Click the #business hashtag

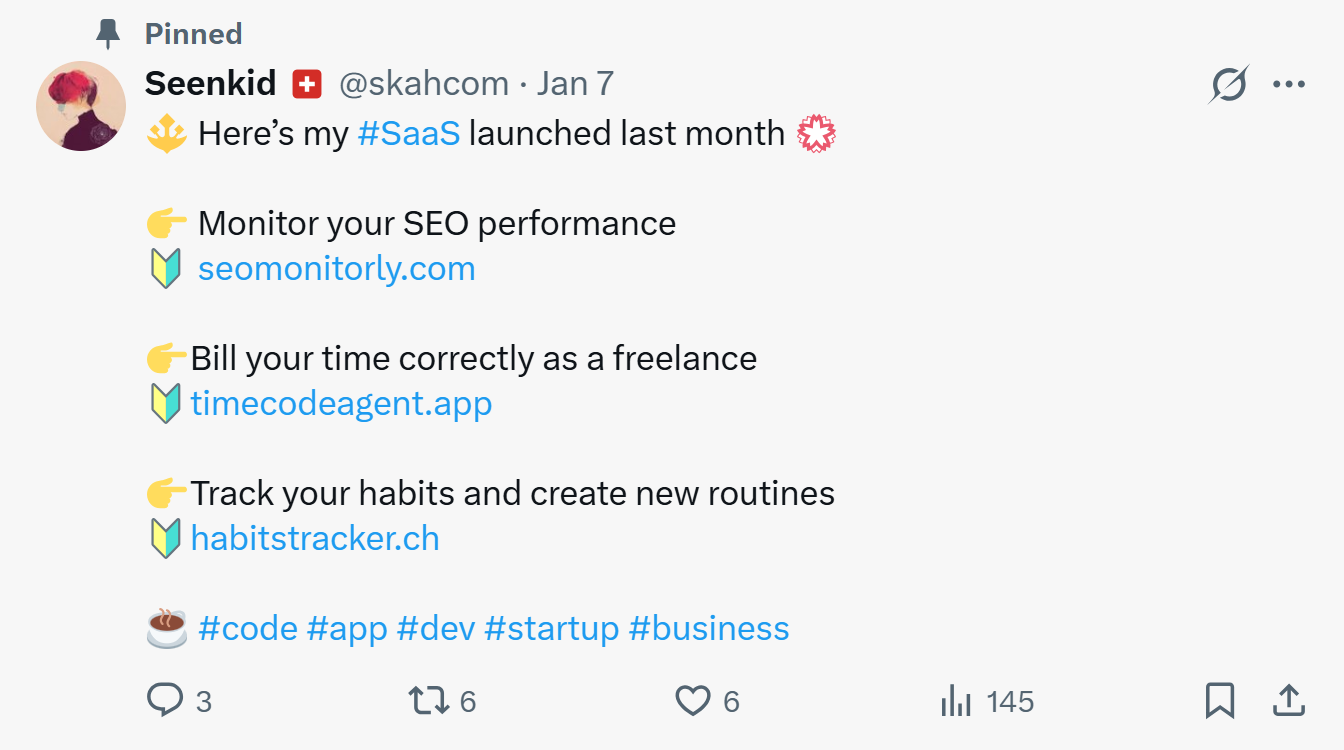pyautogui.click(x=708, y=629)
